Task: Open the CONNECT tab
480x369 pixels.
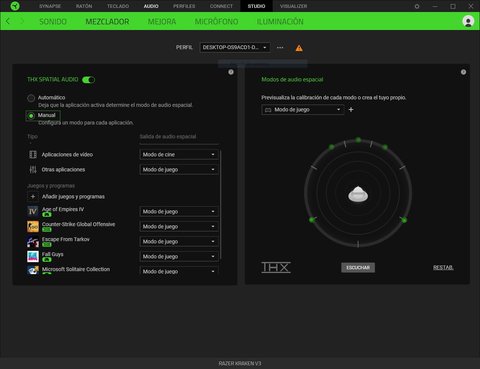Action: coord(221,6)
